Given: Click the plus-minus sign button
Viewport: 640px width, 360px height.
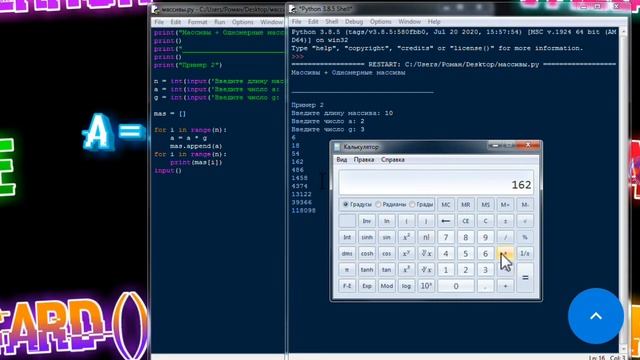Looking at the screenshot, I should pyautogui.click(x=505, y=221).
